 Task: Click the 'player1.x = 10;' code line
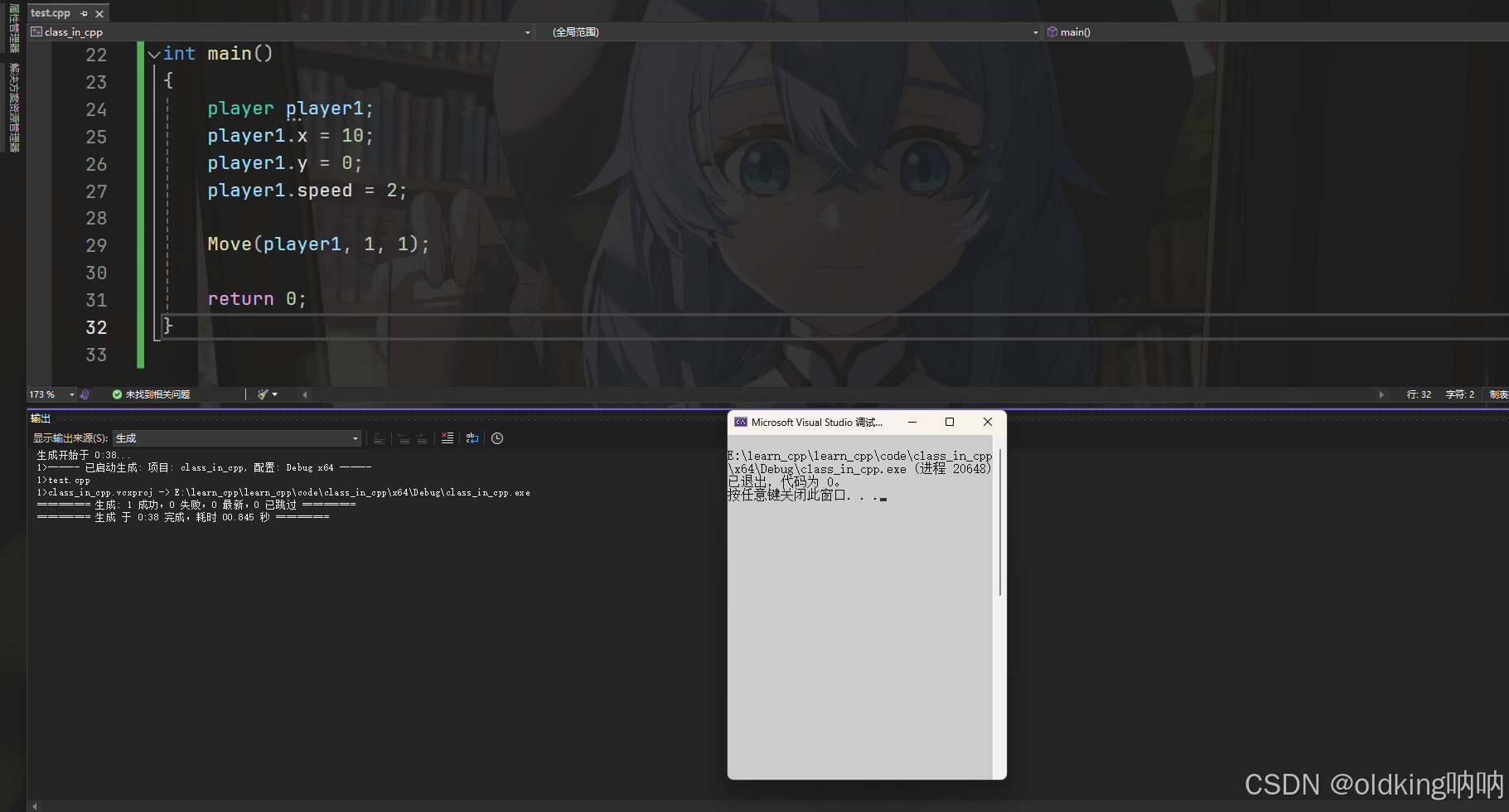(x=290, y=136)
